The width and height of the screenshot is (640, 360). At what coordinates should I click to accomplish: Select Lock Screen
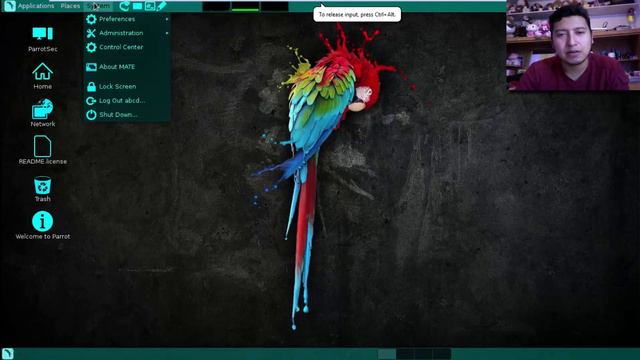coord(127,87)
